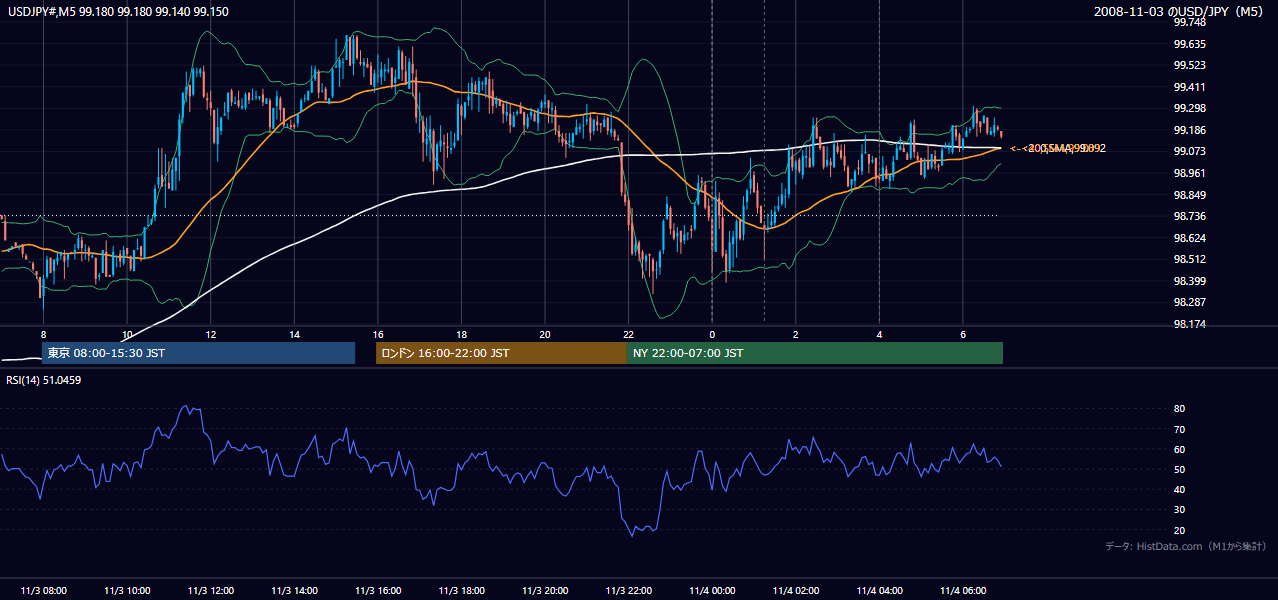Click the 11/3 14:00 date label
Viewport: 1278px width, 600px height.
pyautogui.click(x=294, y=590)
